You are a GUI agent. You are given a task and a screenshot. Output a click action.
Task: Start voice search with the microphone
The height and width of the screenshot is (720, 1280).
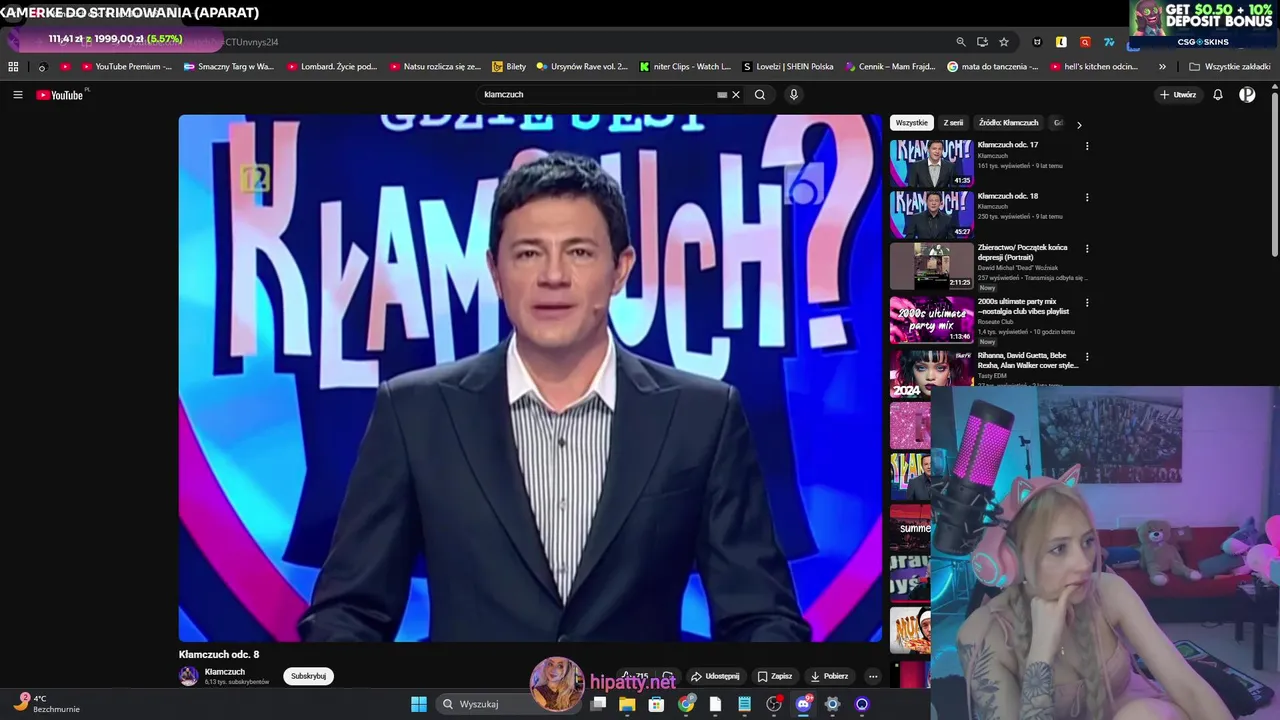794,95
